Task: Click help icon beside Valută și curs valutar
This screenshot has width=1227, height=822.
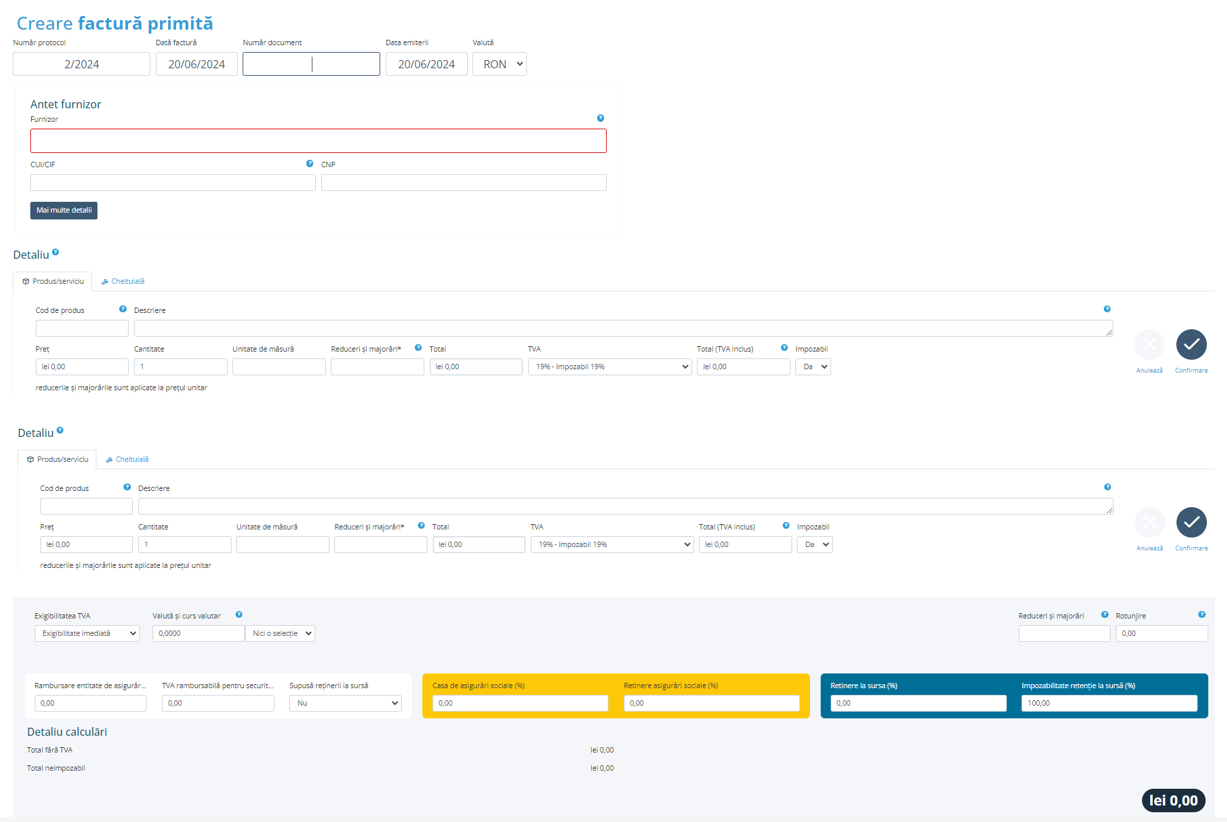Action: [239, 615]
